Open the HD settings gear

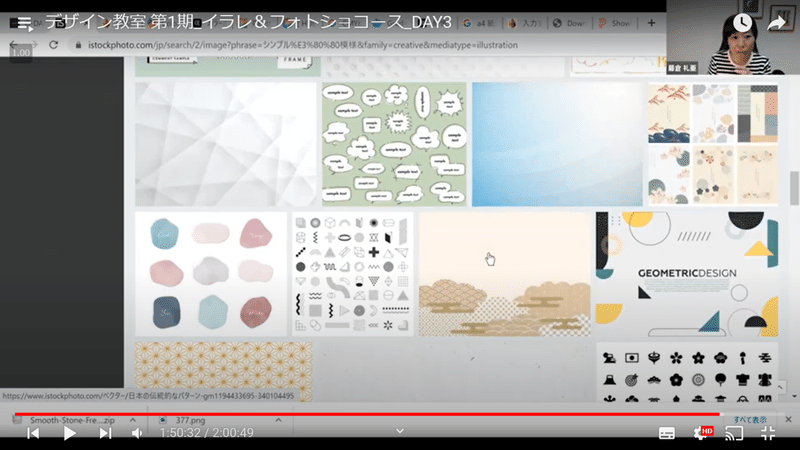pyautogui.click(x=703, y=433)
